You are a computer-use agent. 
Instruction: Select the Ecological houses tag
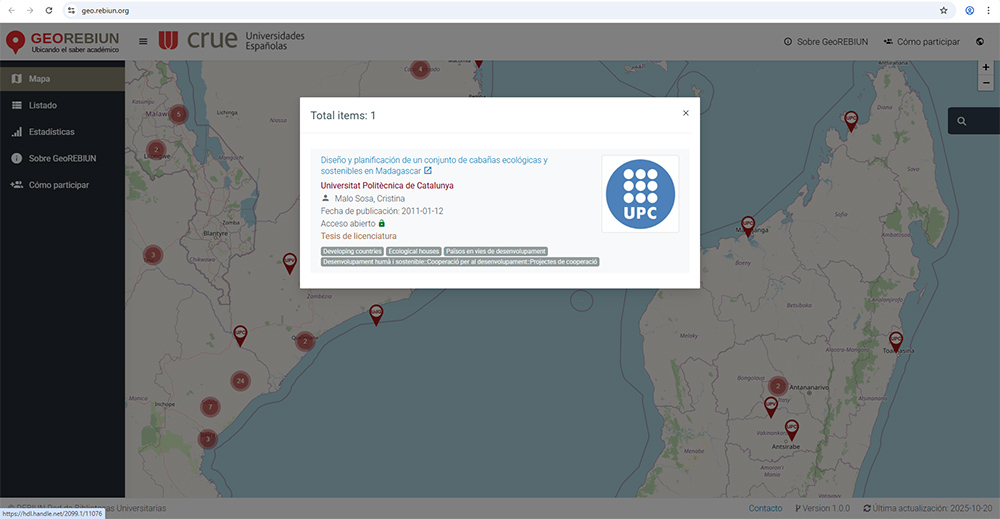pyautogui.click(x=413, y=251)
